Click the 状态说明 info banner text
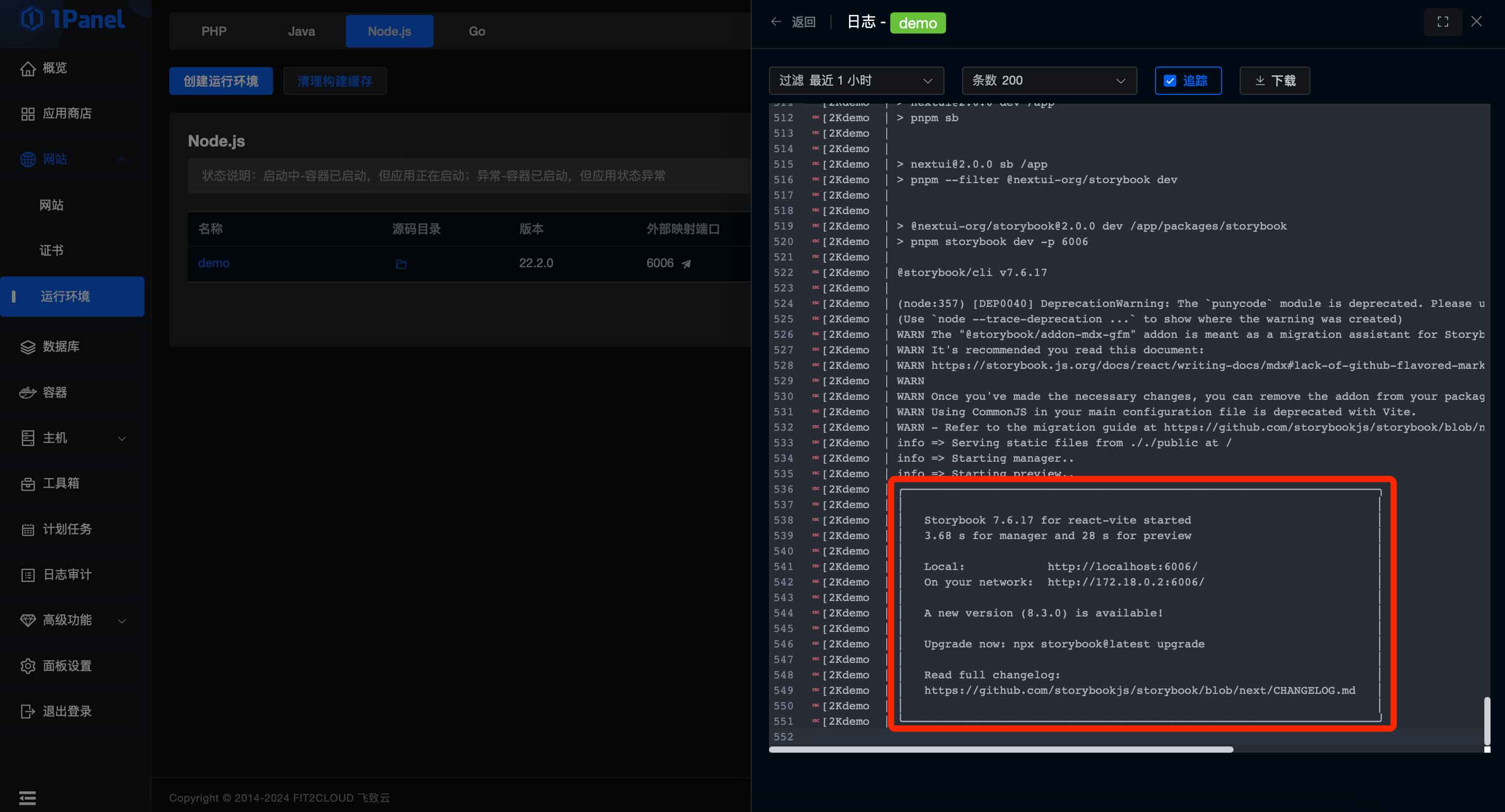Image resolution: width=1505 pixels, height=812 pixels. pos(434,176)
